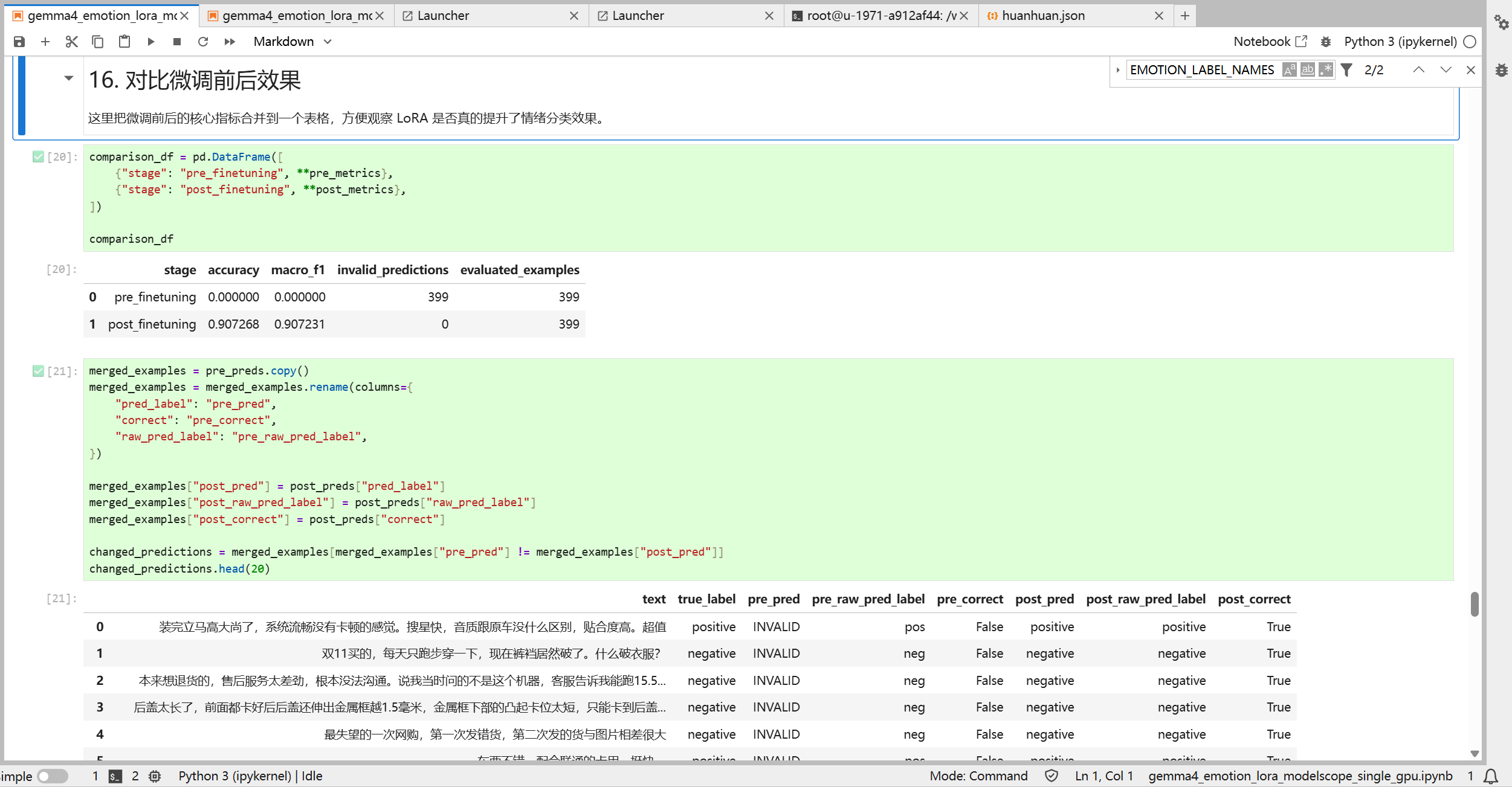Insert a new cell below with the plus icon
The height and width of the screenshot is (787, 1512).
45,42
